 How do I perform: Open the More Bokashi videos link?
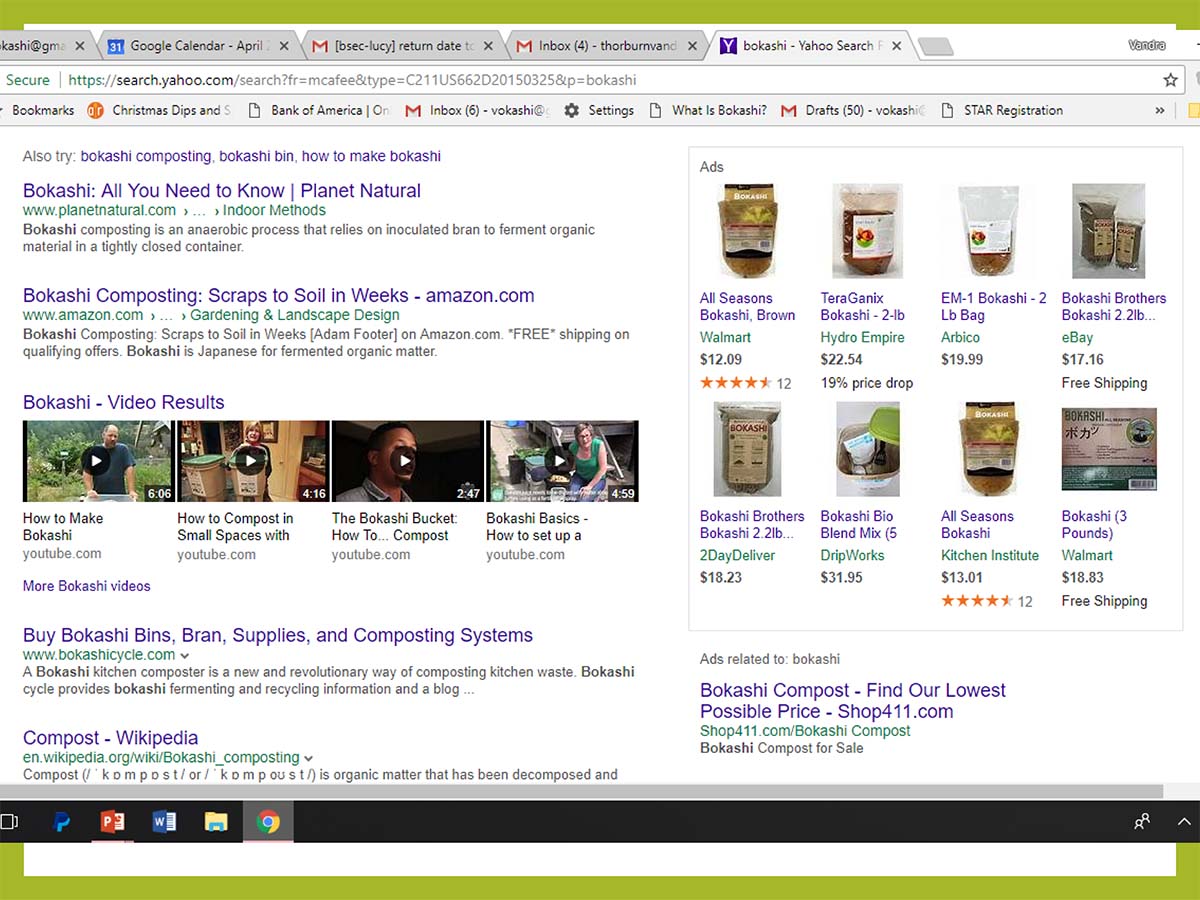coord(87,586)
